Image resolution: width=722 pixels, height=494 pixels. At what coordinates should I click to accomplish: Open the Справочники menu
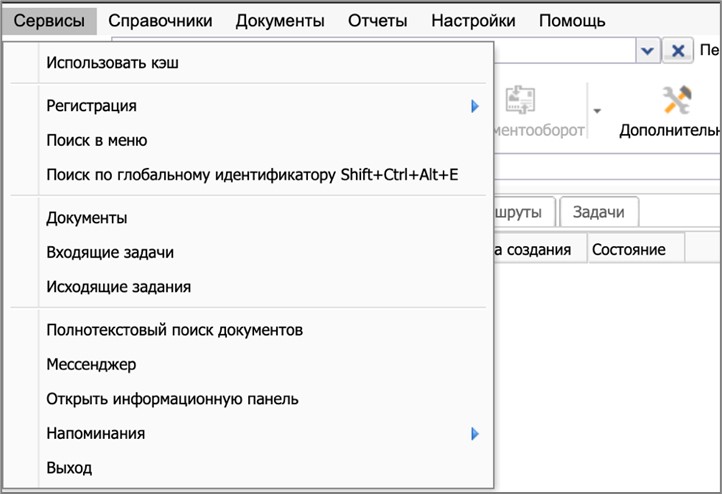tap(160, 20)
